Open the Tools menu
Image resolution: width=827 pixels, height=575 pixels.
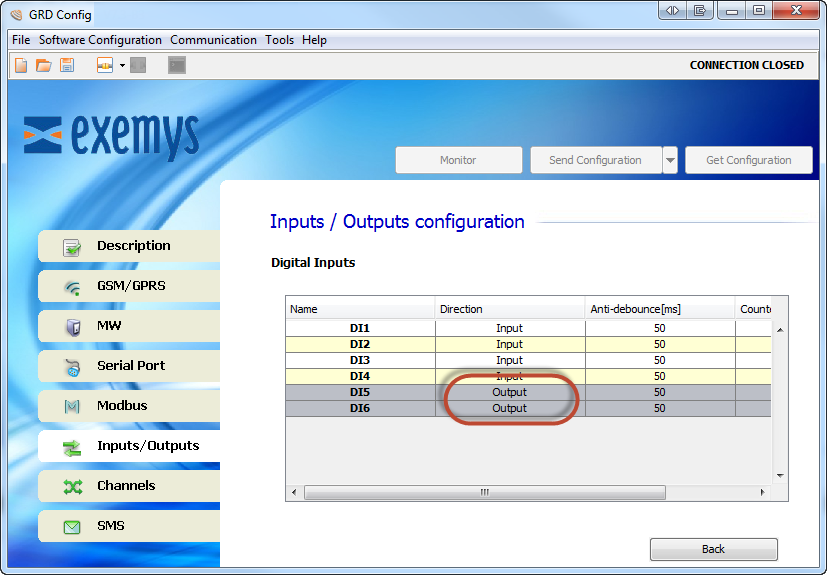tap(279, 40)
